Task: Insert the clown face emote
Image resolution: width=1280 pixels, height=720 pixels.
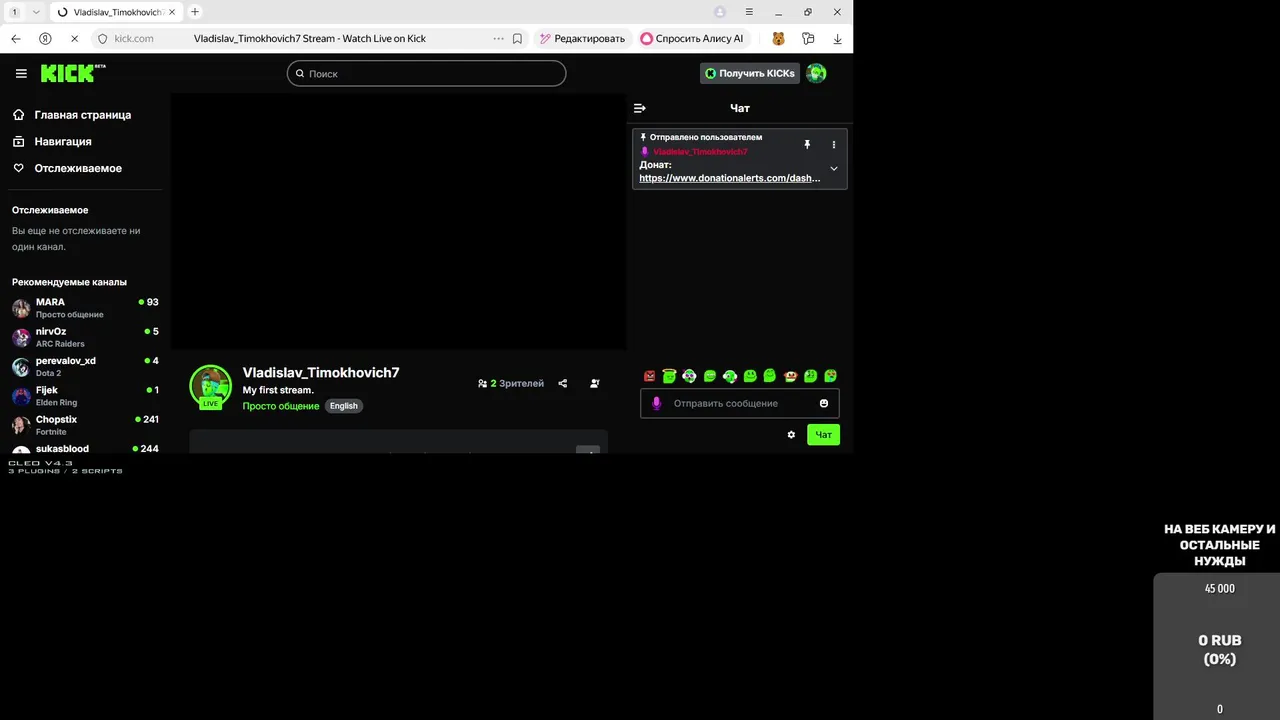Action: [x=690, y=376]
